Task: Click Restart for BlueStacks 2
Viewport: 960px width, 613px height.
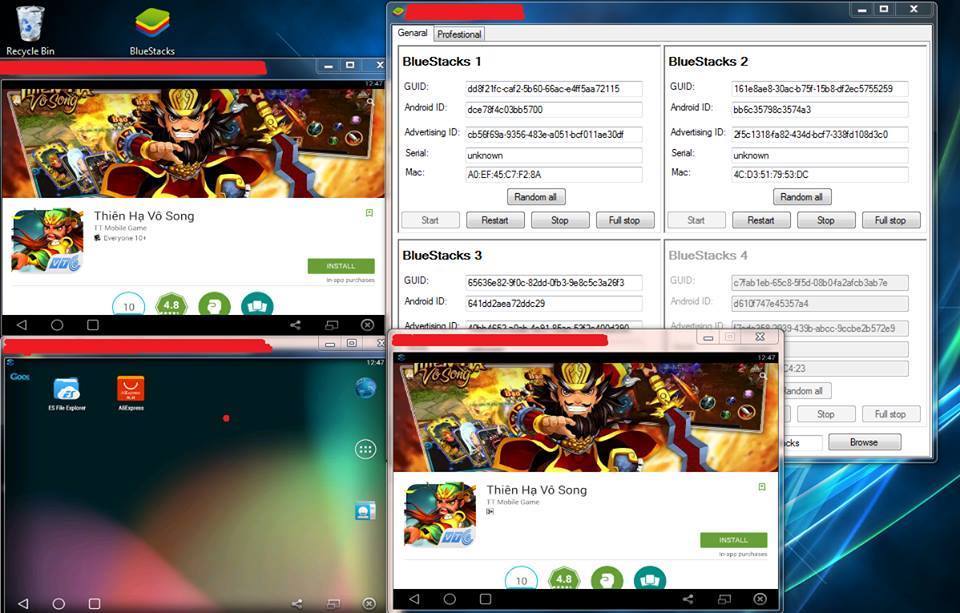Action: [761, 220]
